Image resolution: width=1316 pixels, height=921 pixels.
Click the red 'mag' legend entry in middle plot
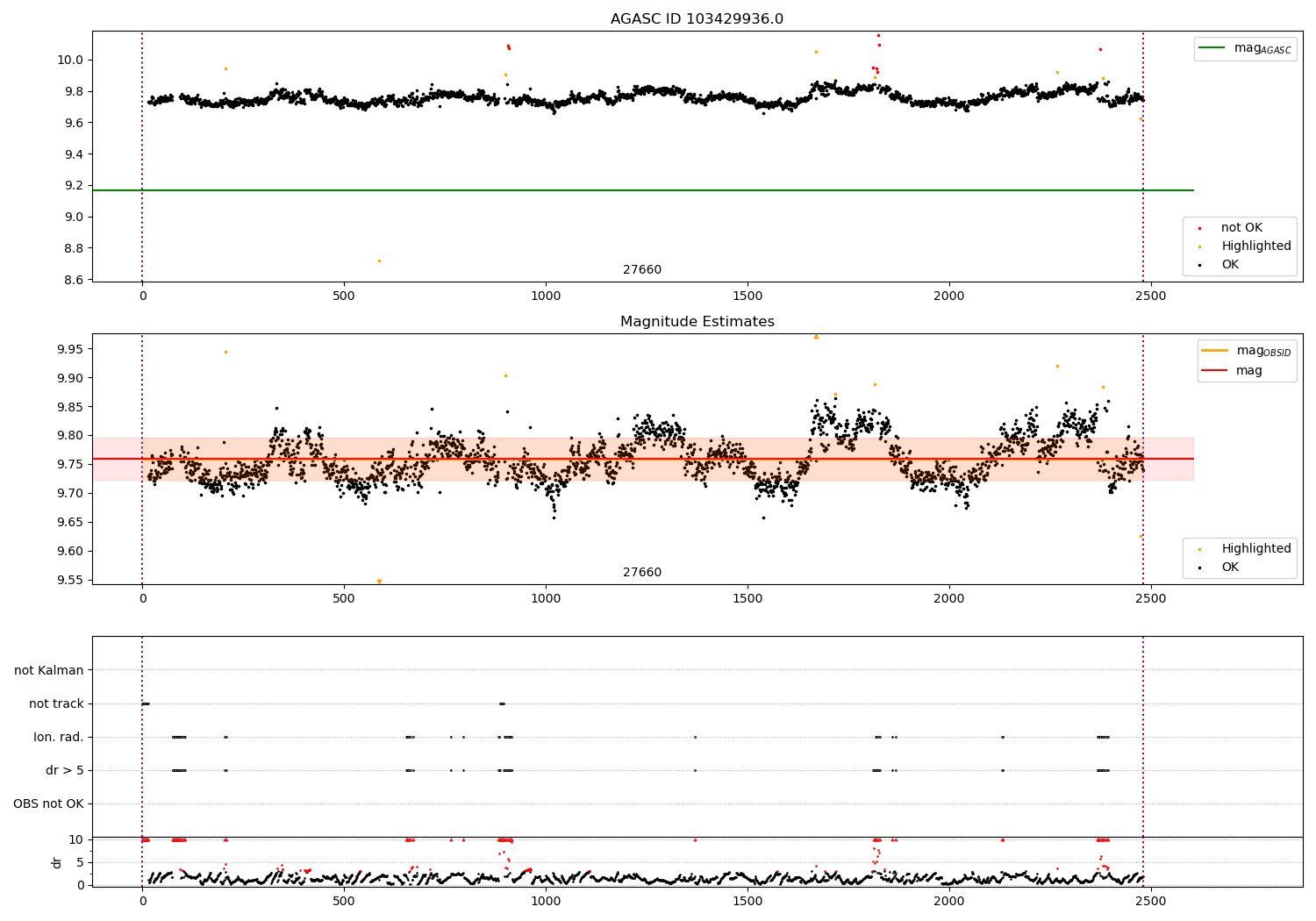pos(1233,370)
